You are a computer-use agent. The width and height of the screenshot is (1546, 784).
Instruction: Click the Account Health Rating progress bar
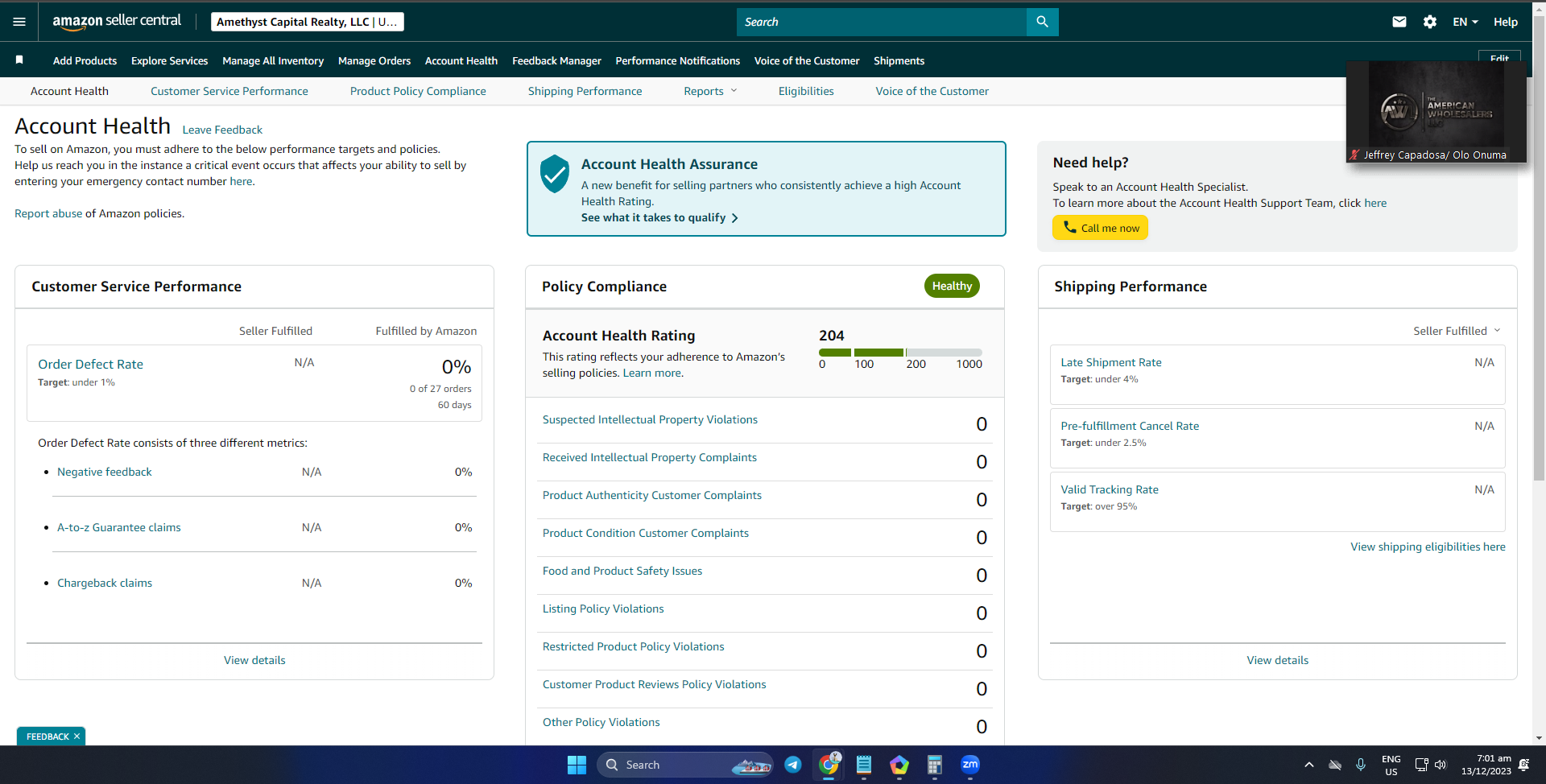click(x=900, y=353)
